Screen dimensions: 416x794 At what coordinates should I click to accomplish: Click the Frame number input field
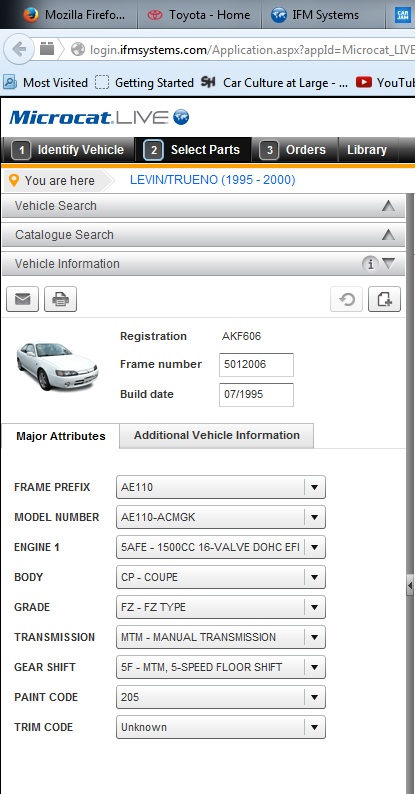pos(256,365)
